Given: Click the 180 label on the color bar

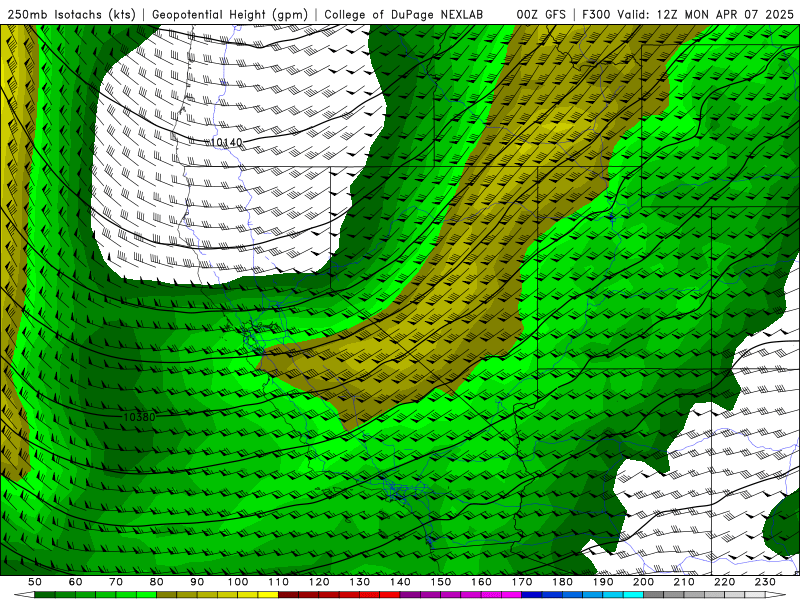Looking at the screenshot, I should 562,582.
